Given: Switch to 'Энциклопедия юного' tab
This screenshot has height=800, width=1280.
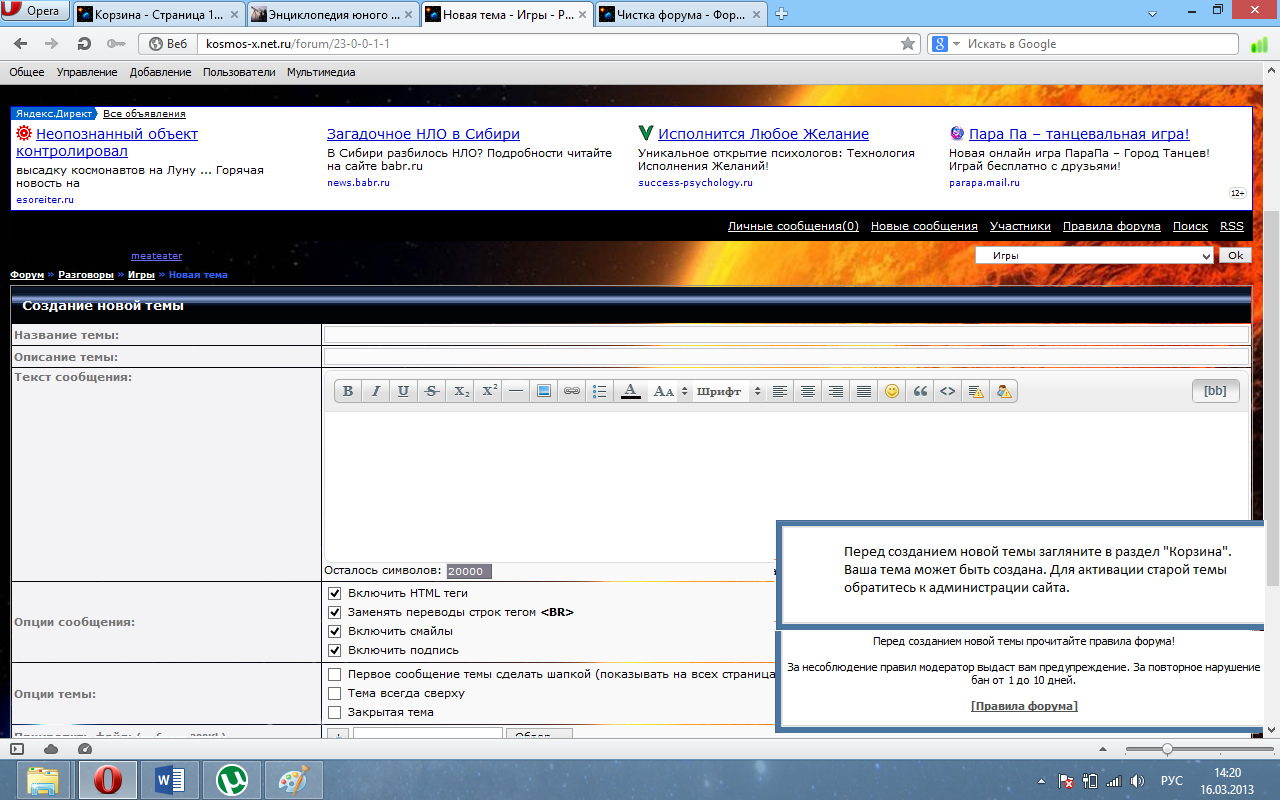Looking at the screenshot, I should (332, 14).
